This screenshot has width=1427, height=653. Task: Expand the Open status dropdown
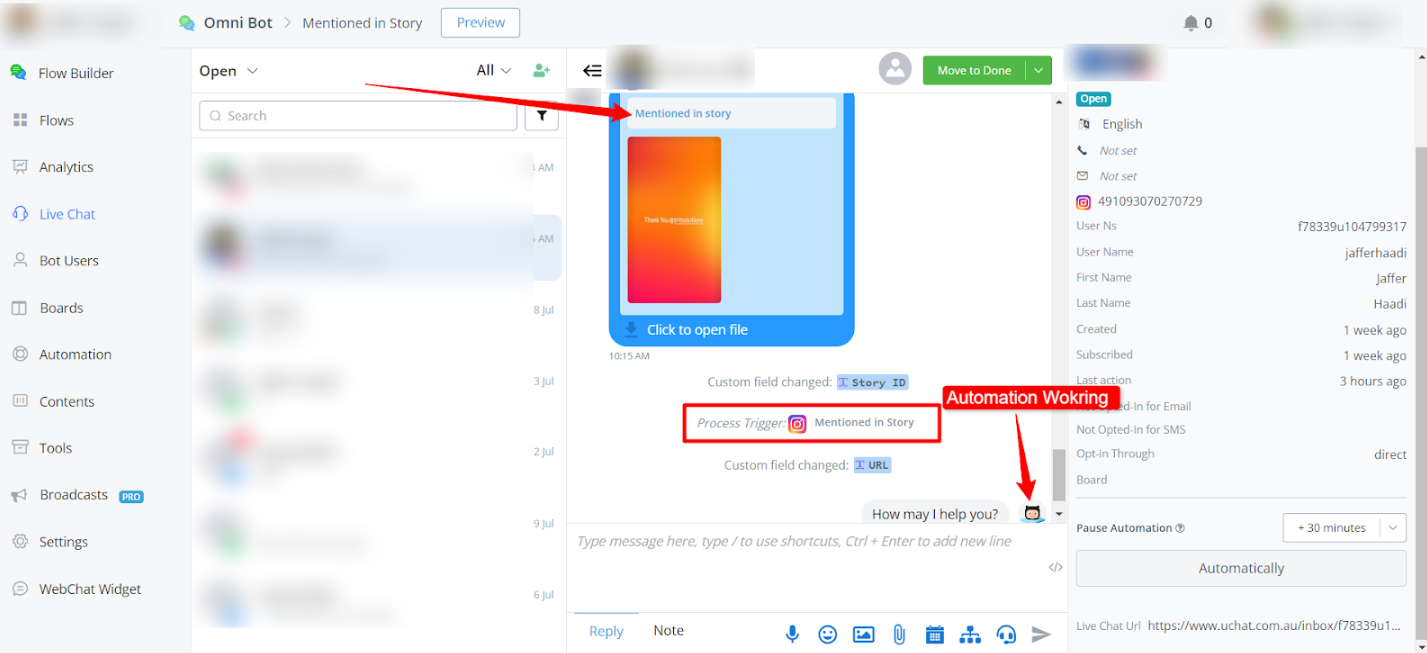pyautogui.click(x=229, y=71)
